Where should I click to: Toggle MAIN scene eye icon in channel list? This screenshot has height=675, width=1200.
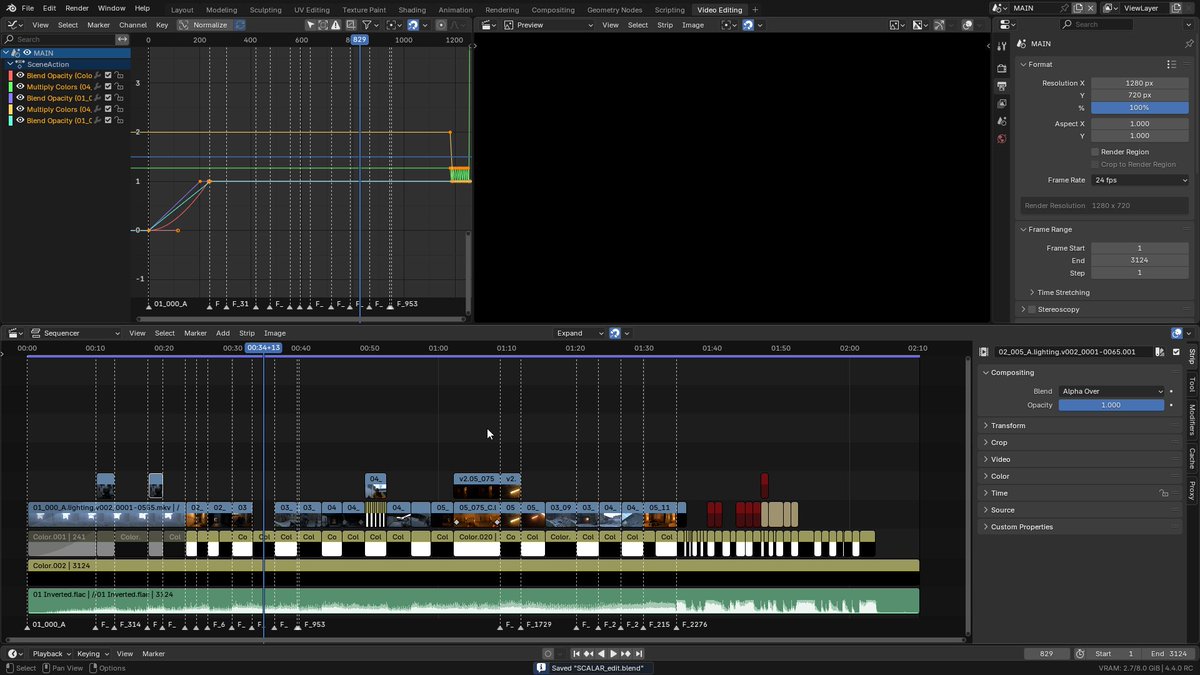[x=26, y=53]
